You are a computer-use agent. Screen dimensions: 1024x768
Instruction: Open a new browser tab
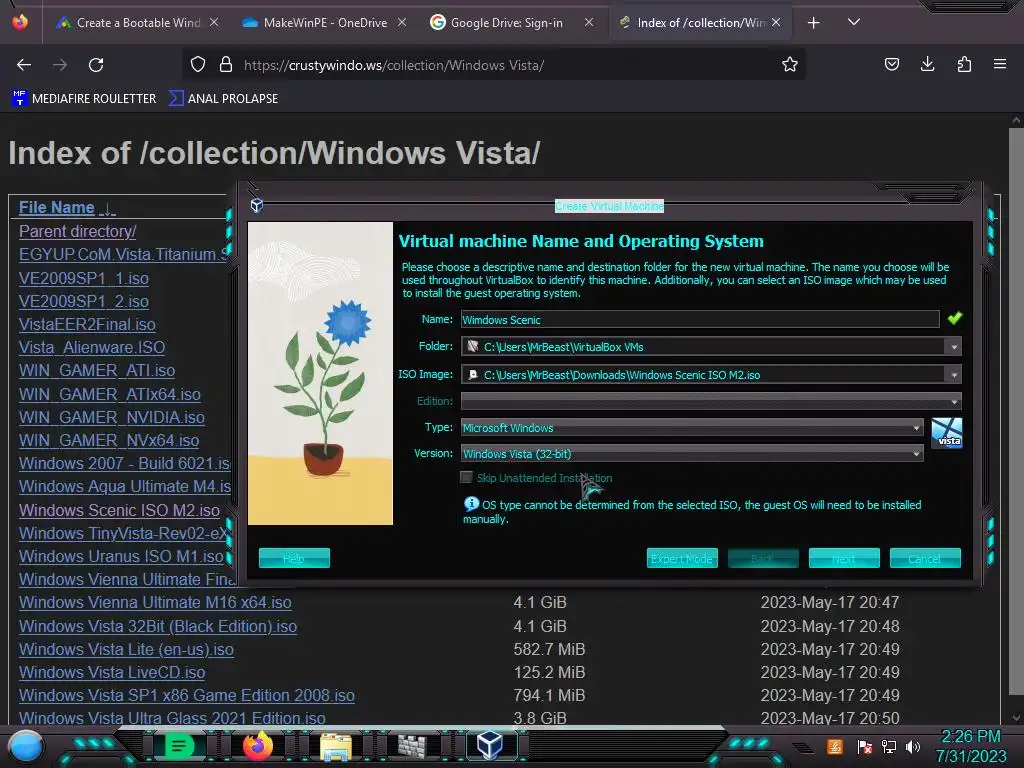(813, 23)
